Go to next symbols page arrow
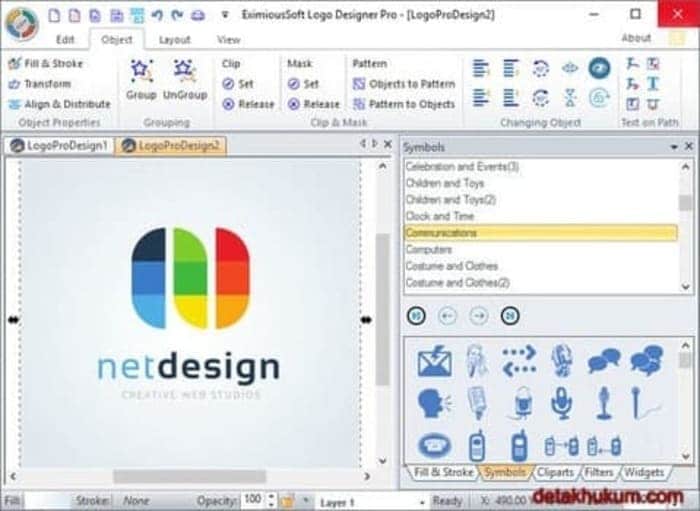 pos(479,316)
